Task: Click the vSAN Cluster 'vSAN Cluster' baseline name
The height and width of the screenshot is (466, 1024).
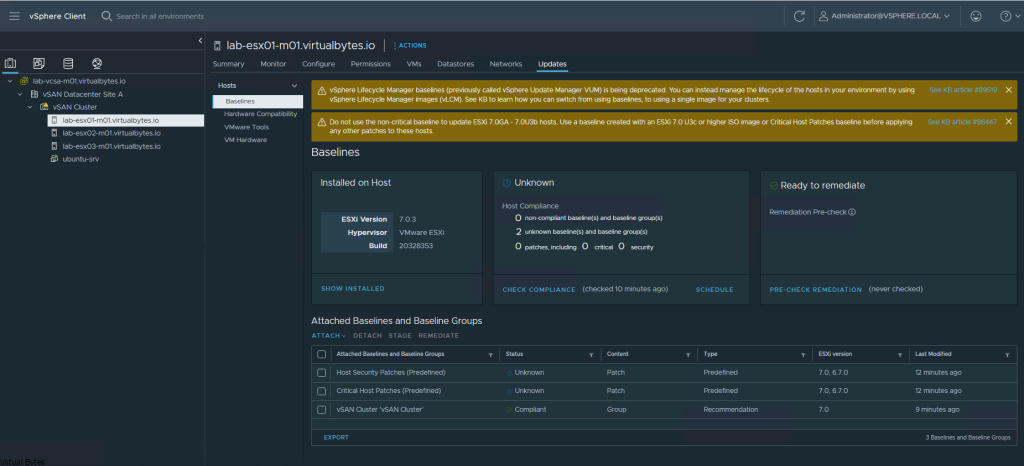Action: (380, 410)
